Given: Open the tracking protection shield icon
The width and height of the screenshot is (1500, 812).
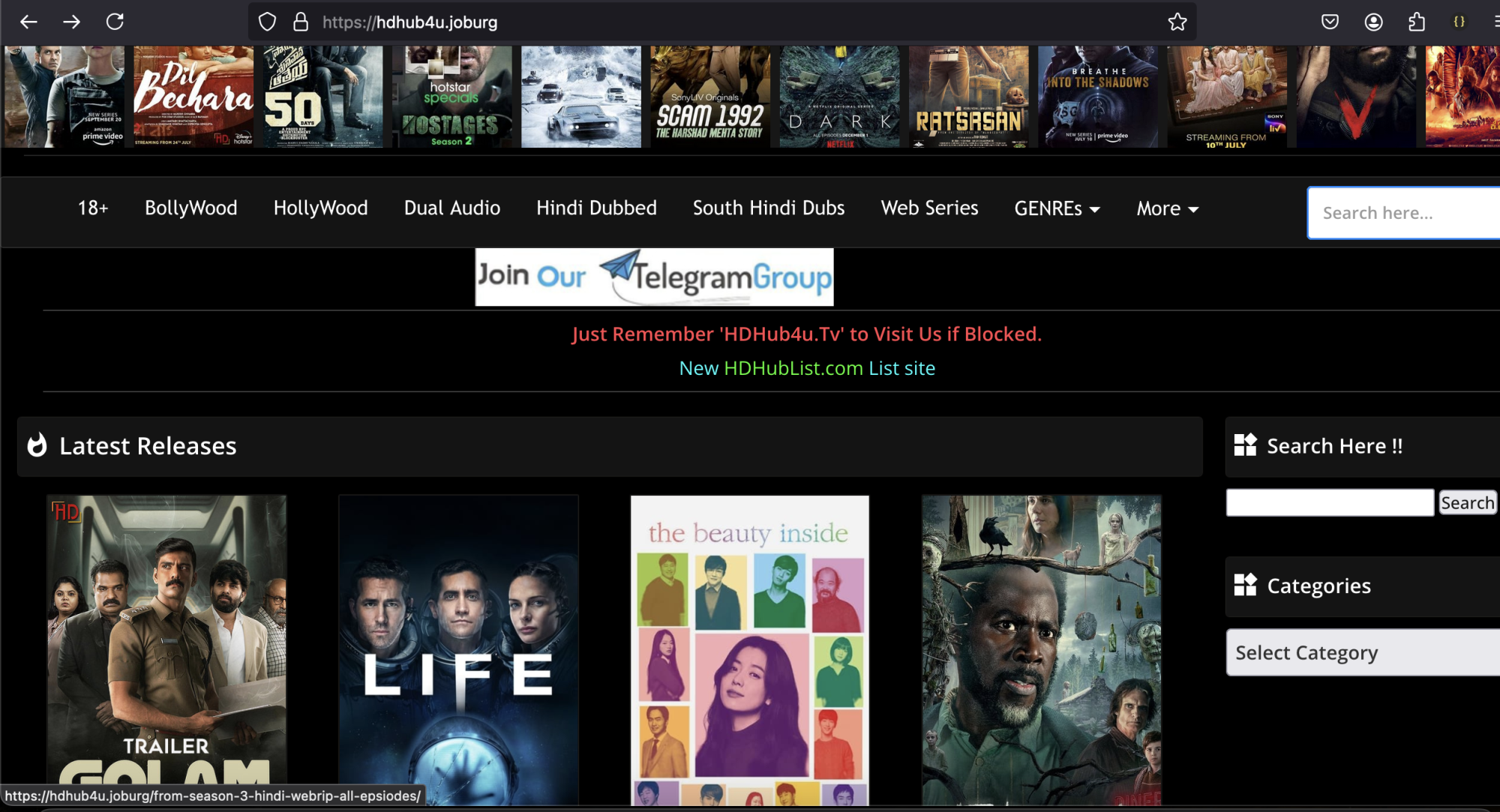Looking at the screenshot, I should pos(267,22).
